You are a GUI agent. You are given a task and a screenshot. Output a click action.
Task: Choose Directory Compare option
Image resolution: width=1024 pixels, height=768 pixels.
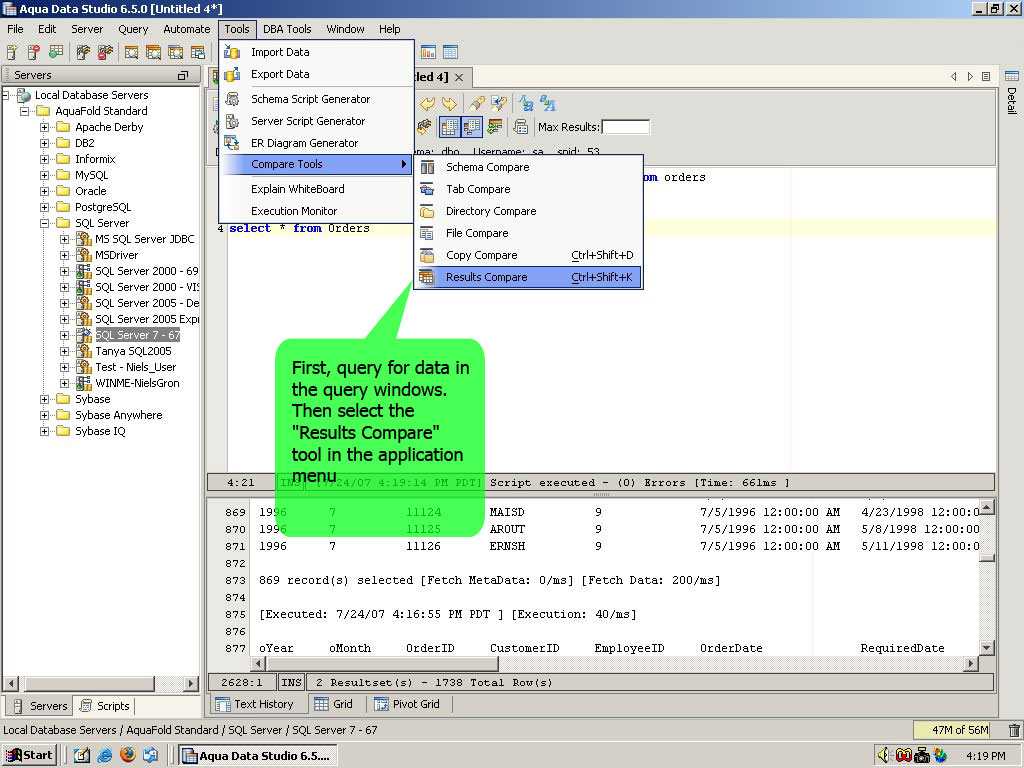tap(528, 211)
